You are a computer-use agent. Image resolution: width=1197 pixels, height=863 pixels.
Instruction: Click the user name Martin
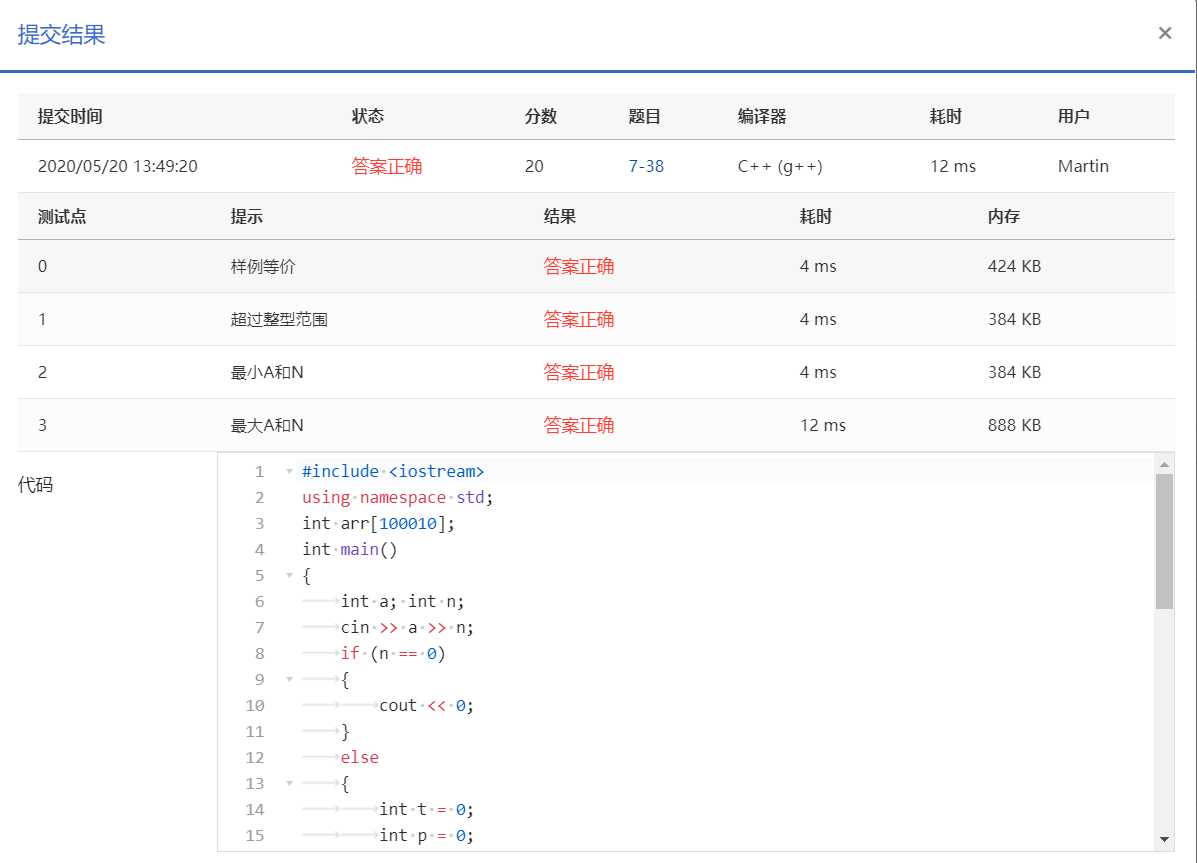[1083, 166]
